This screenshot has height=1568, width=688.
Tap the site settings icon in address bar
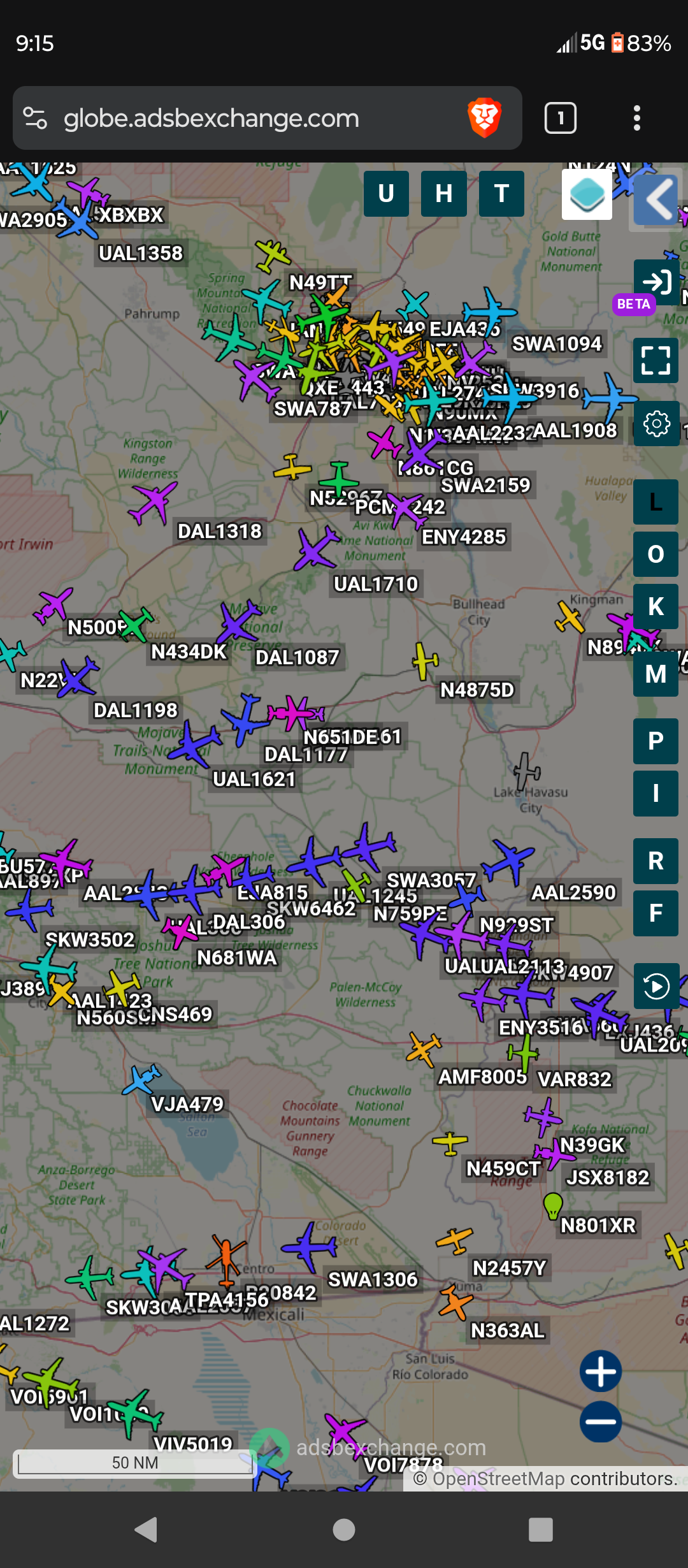click(35, 118)
